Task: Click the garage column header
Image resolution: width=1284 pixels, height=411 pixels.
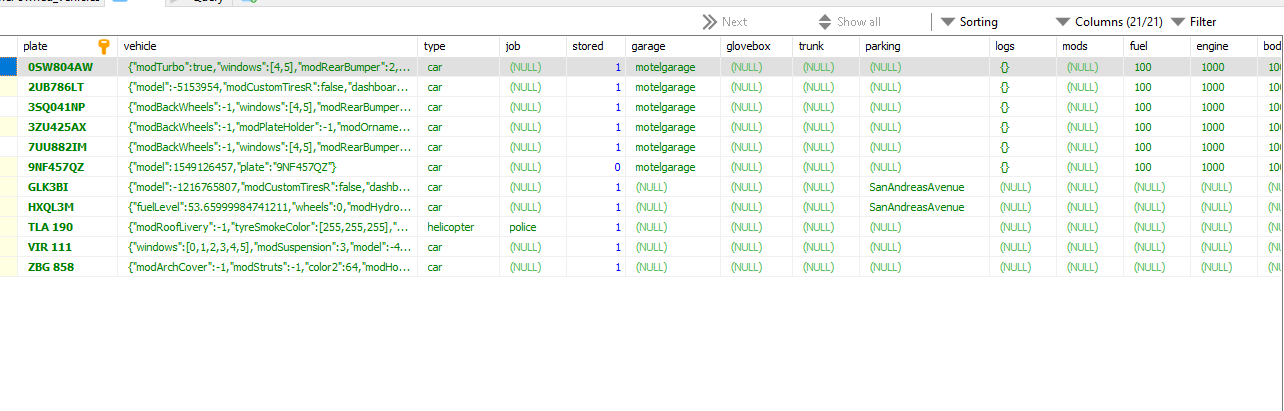Action: [x=675, y=46]
